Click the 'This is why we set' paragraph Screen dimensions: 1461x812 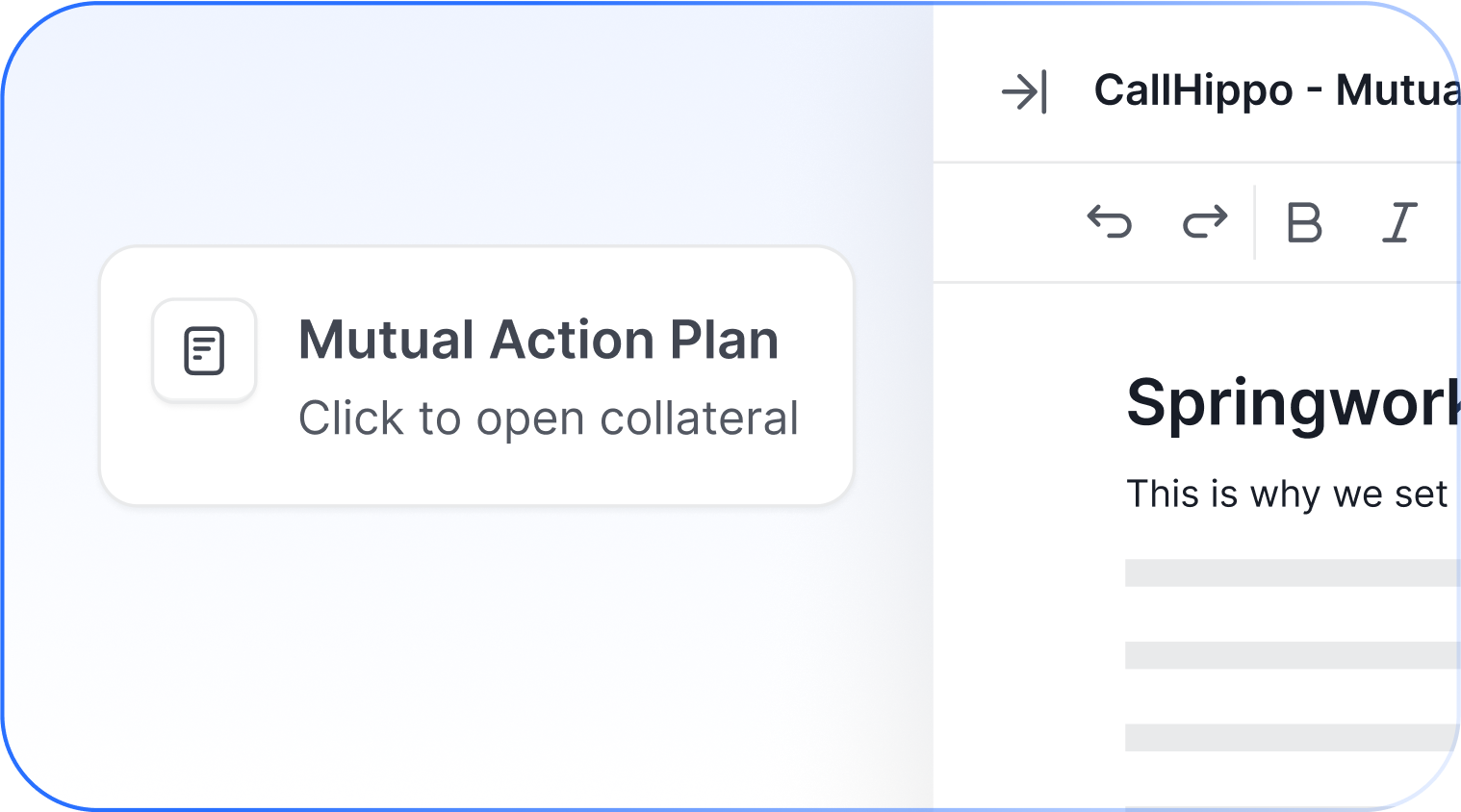[x=1287, y=495]
